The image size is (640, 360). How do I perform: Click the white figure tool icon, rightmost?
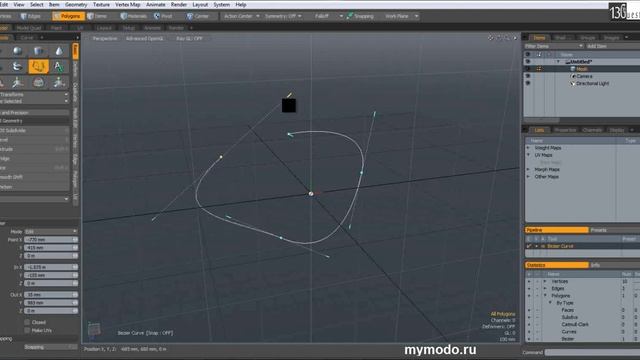(59, 82)
